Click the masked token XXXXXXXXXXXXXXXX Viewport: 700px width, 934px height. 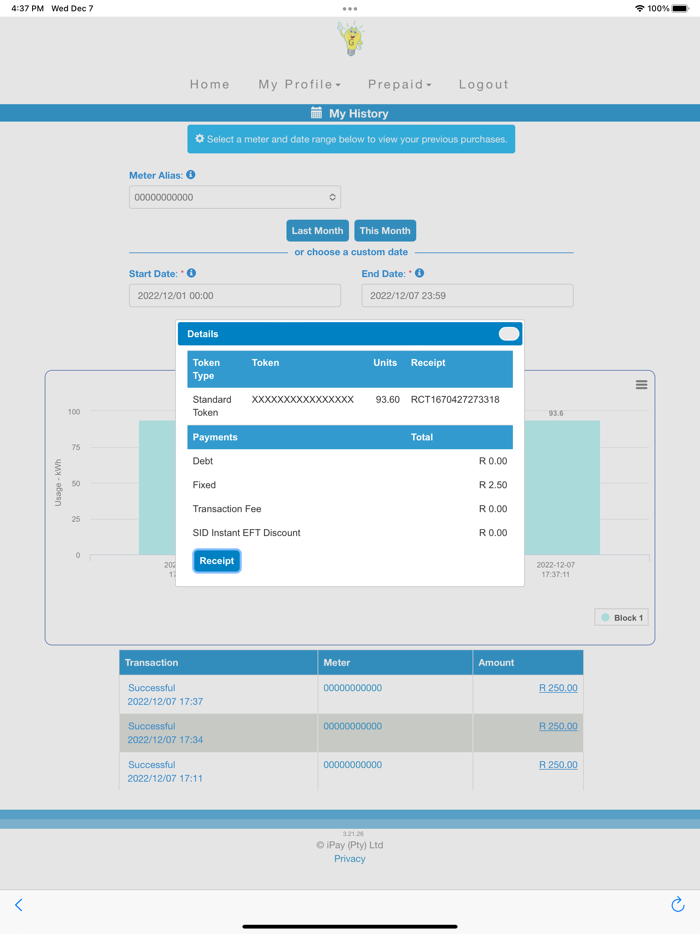pyautogui.click(x=303, y=400)
